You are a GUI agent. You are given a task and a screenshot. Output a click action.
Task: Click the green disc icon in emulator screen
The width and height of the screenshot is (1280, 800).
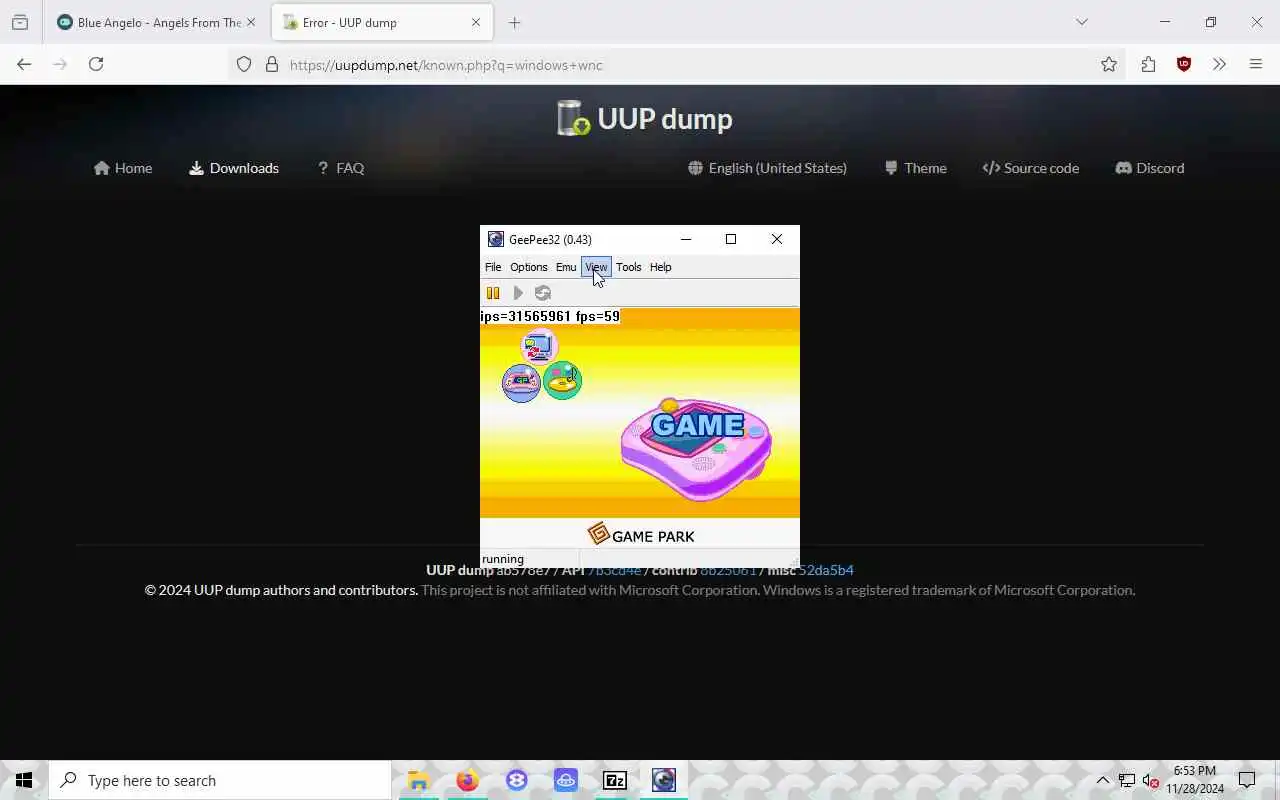[563, 381]
